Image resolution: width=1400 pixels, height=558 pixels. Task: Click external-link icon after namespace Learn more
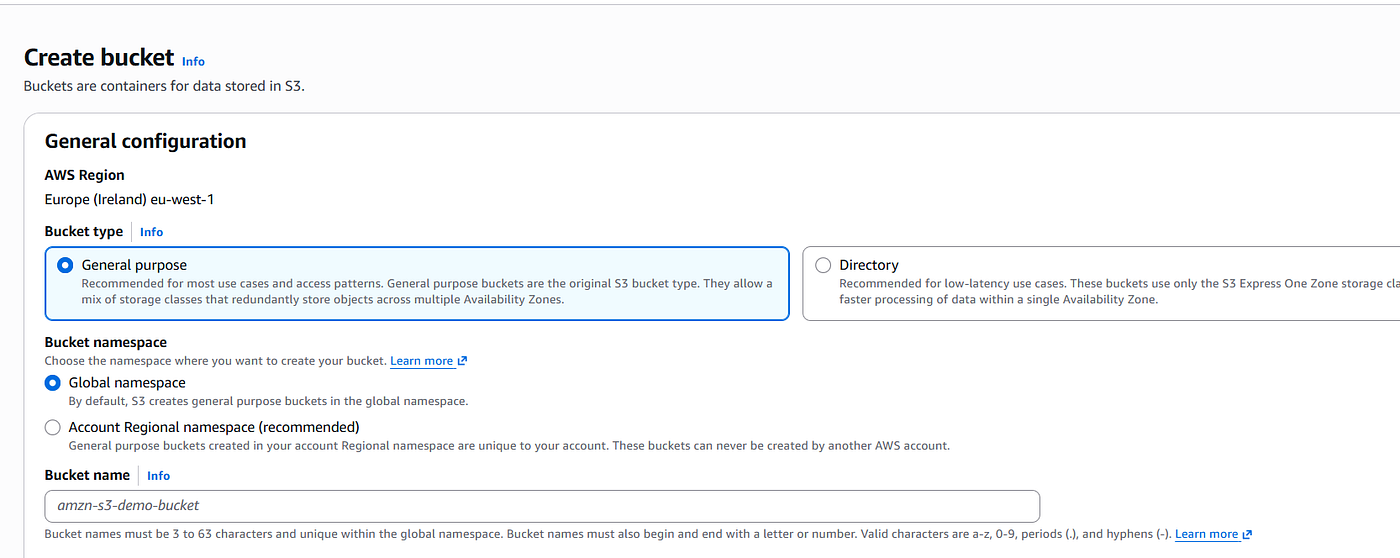click(x=462, y=361)
